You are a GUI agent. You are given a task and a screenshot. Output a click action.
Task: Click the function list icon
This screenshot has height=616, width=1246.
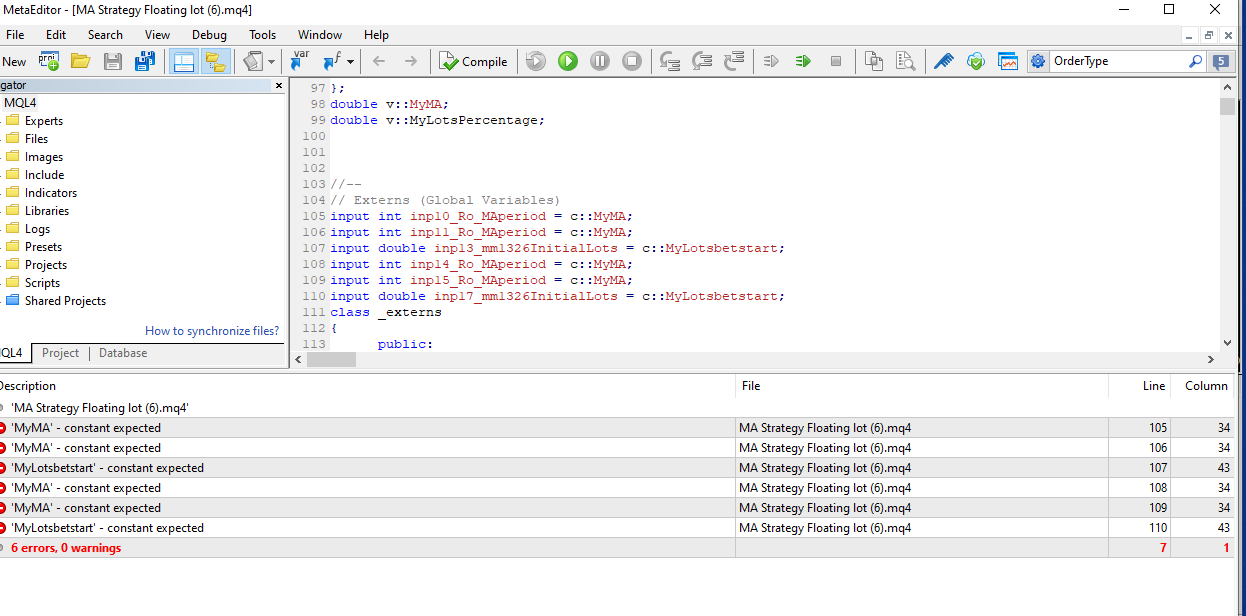tap(332, 61)
